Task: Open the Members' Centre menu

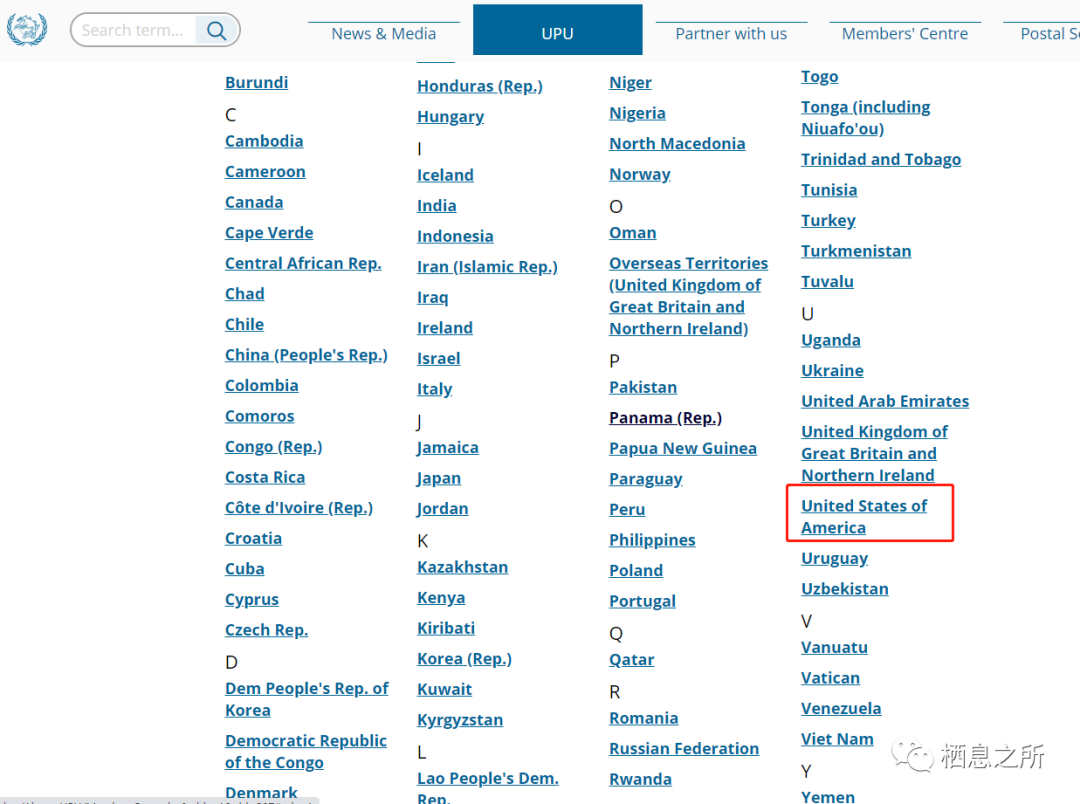Action: [904, 34]
